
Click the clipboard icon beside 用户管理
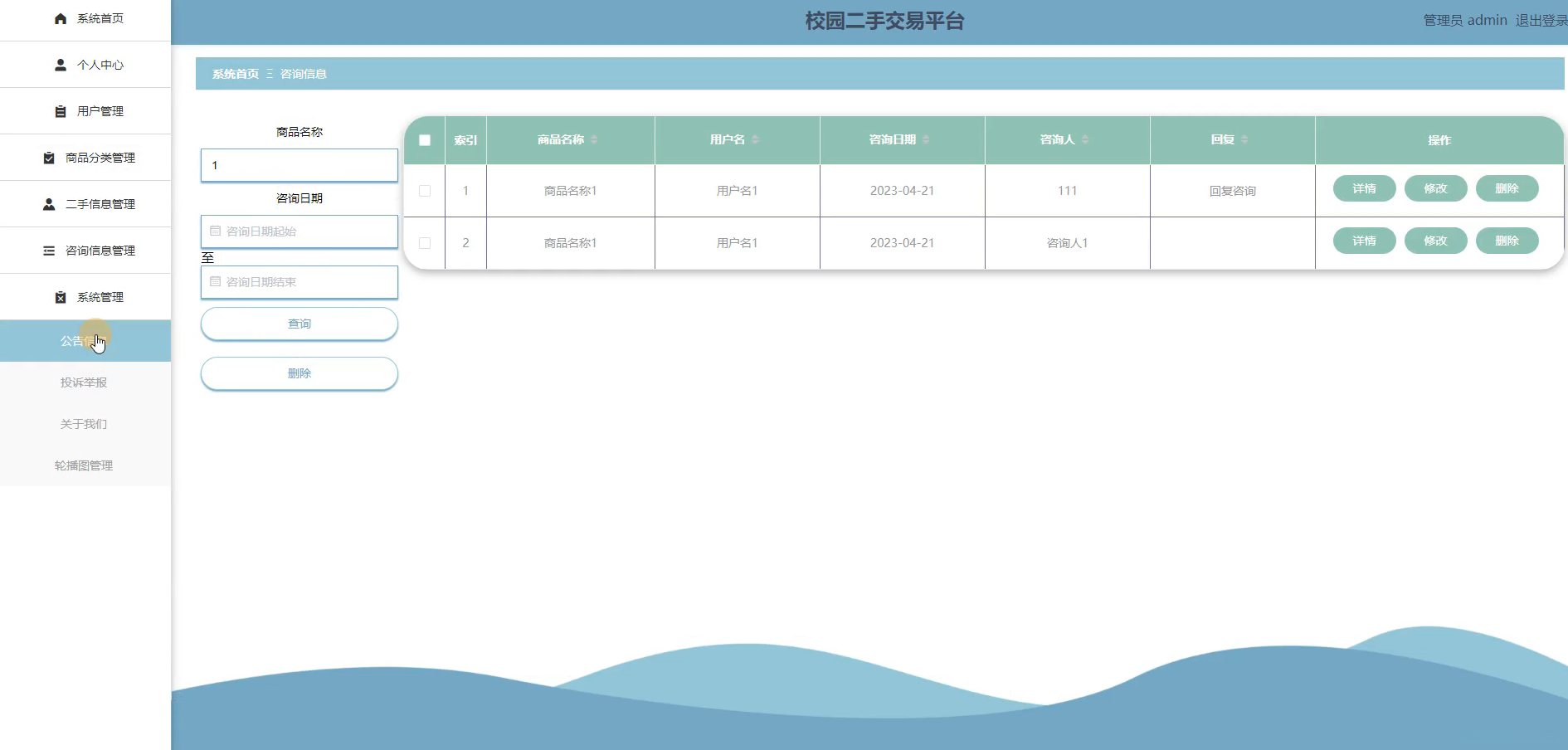point(61,111)
